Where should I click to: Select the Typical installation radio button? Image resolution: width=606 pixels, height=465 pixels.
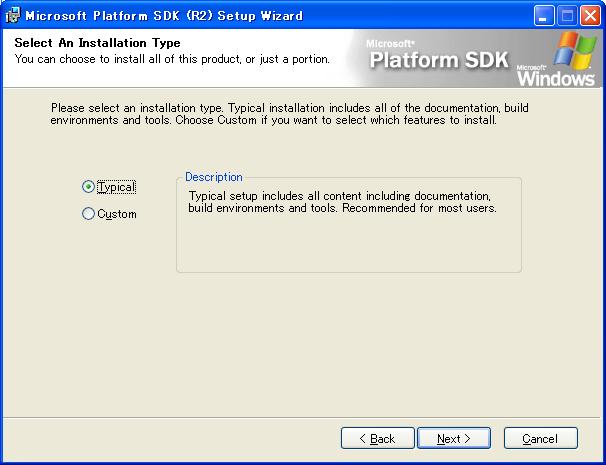point(89,187)
